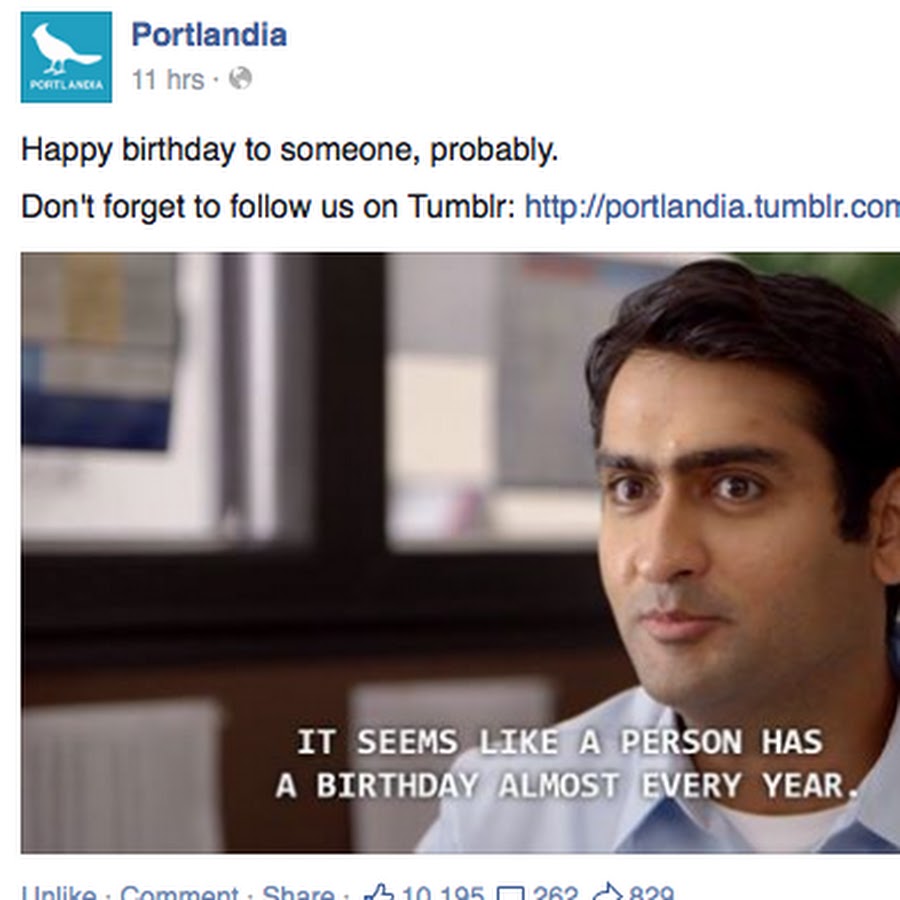View the 829 shares count
The height and width of the screenshot is (900, 900).
tap(652, 892)
